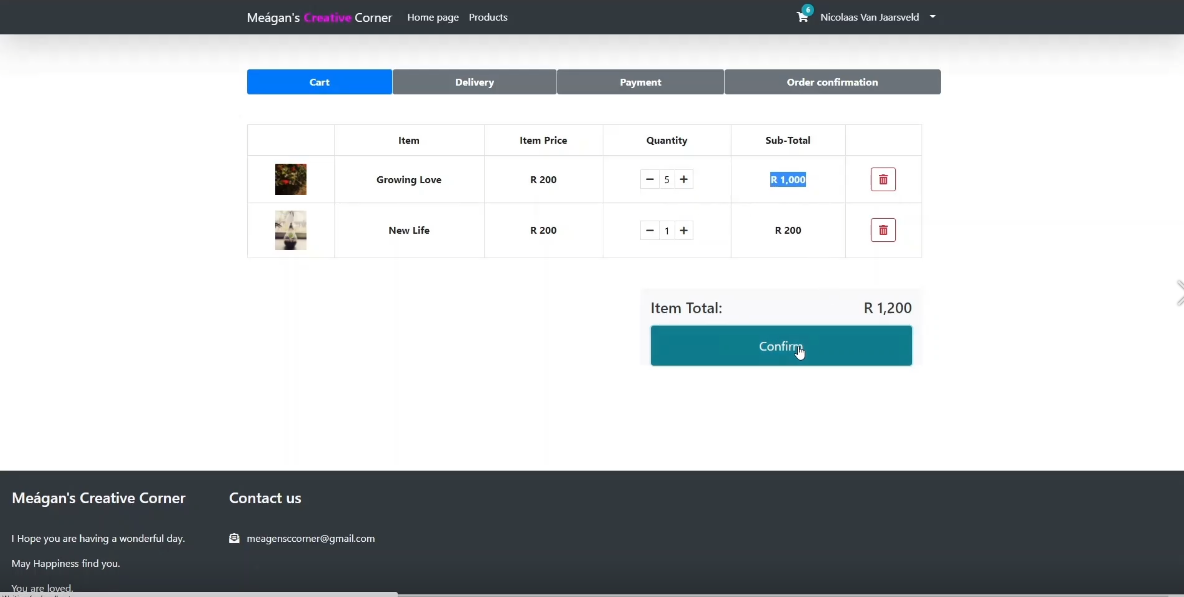Click "I Hope you are having a wonderful day." text
Image resolution: width=1184 pixels, height=597 pixels.
98,538
